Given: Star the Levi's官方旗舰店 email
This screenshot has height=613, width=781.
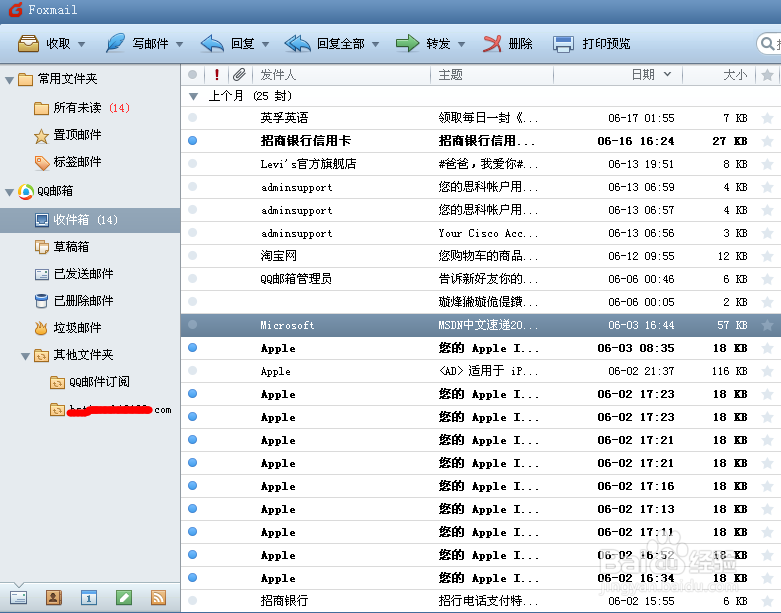Looking at the screenshot, I should pyautogui.click(x=768, y=164).
